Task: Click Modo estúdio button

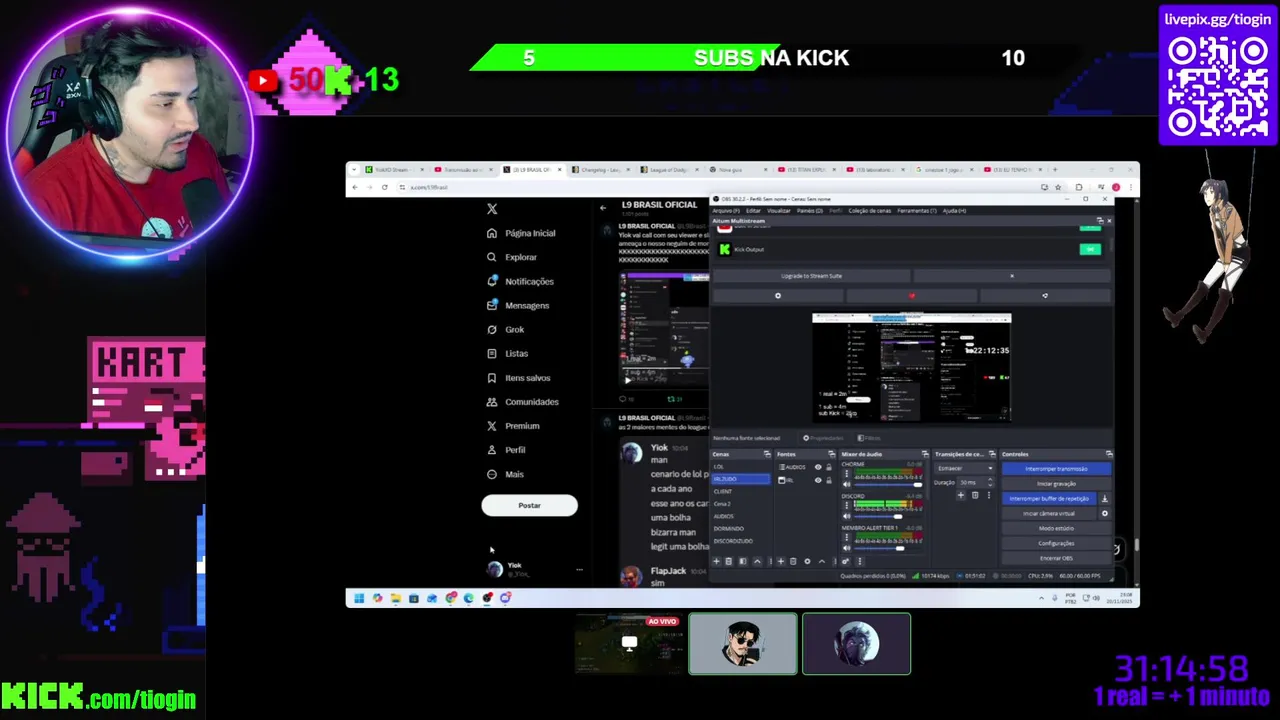Action: point(1057,528)
